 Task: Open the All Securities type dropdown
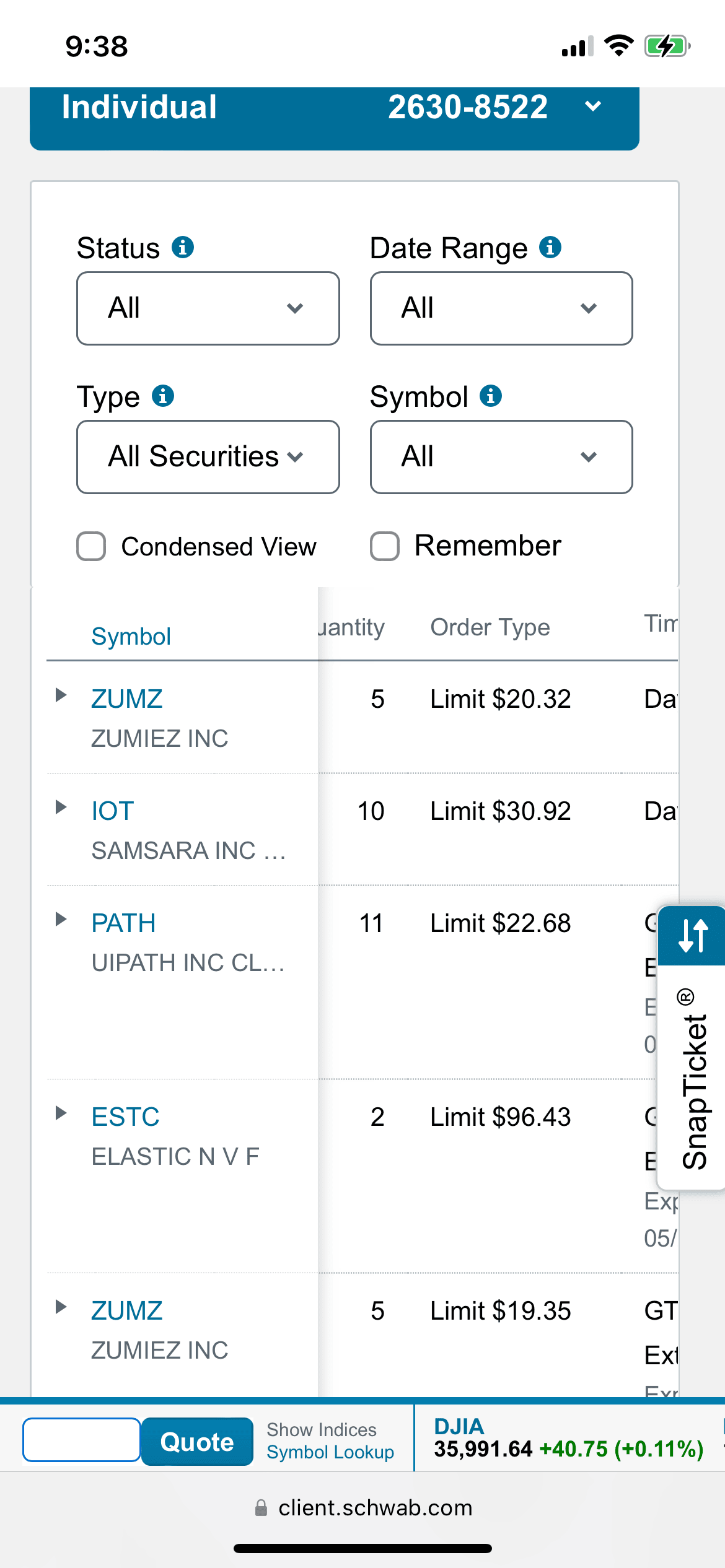pyautogui.click(x=208, y=457)
